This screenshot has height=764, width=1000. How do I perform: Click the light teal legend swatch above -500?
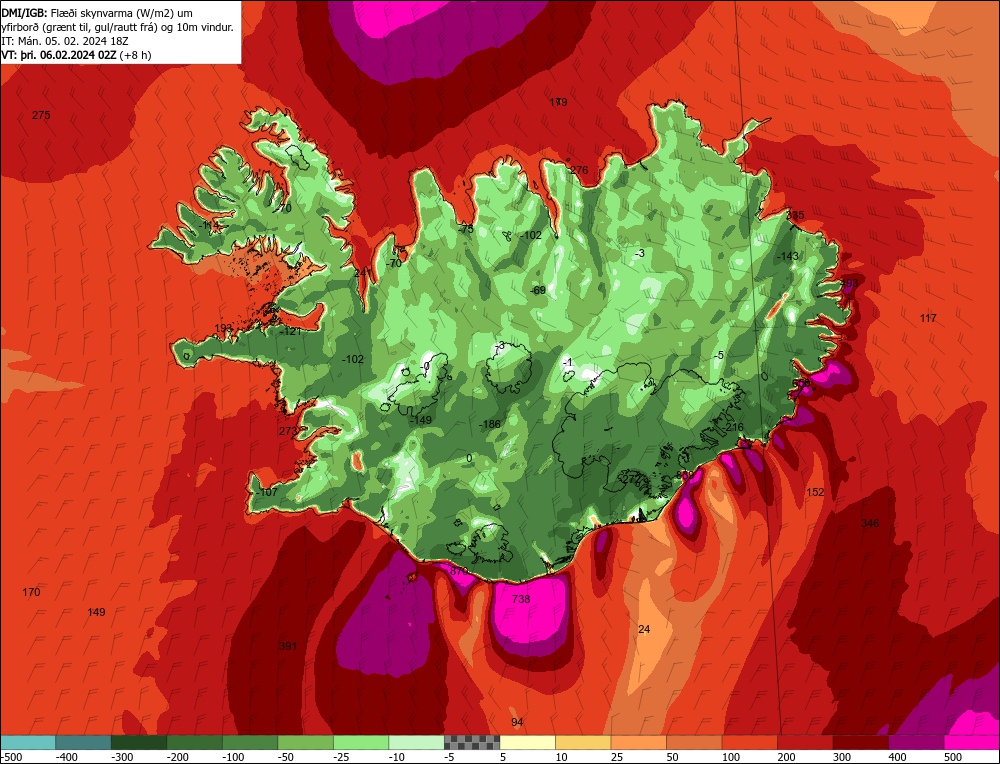(x=28, y=742)
